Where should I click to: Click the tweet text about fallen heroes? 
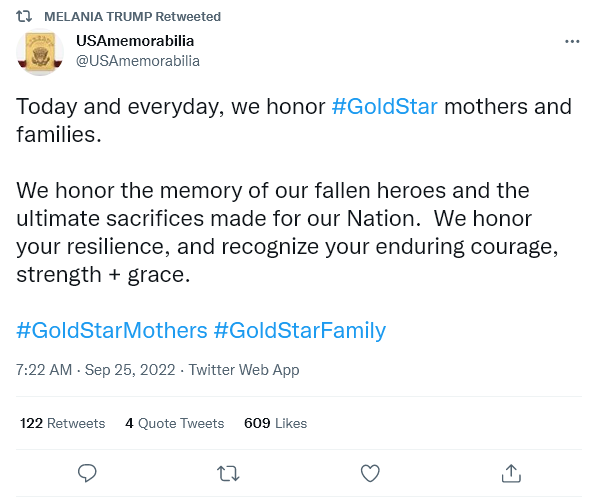click(287, 232)
